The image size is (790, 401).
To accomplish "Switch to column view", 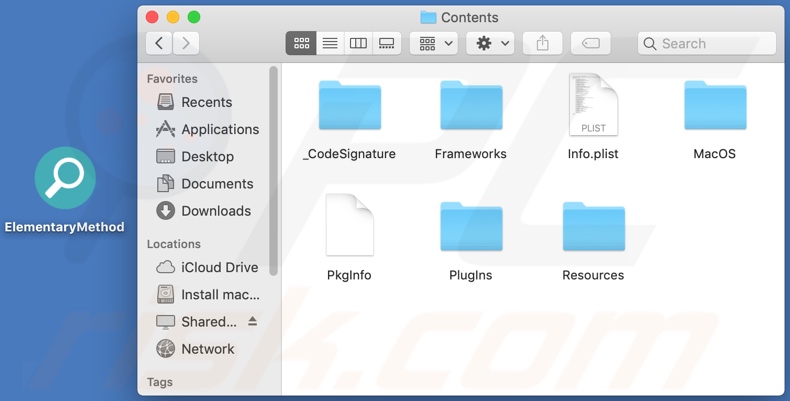I will coord(358,43).
